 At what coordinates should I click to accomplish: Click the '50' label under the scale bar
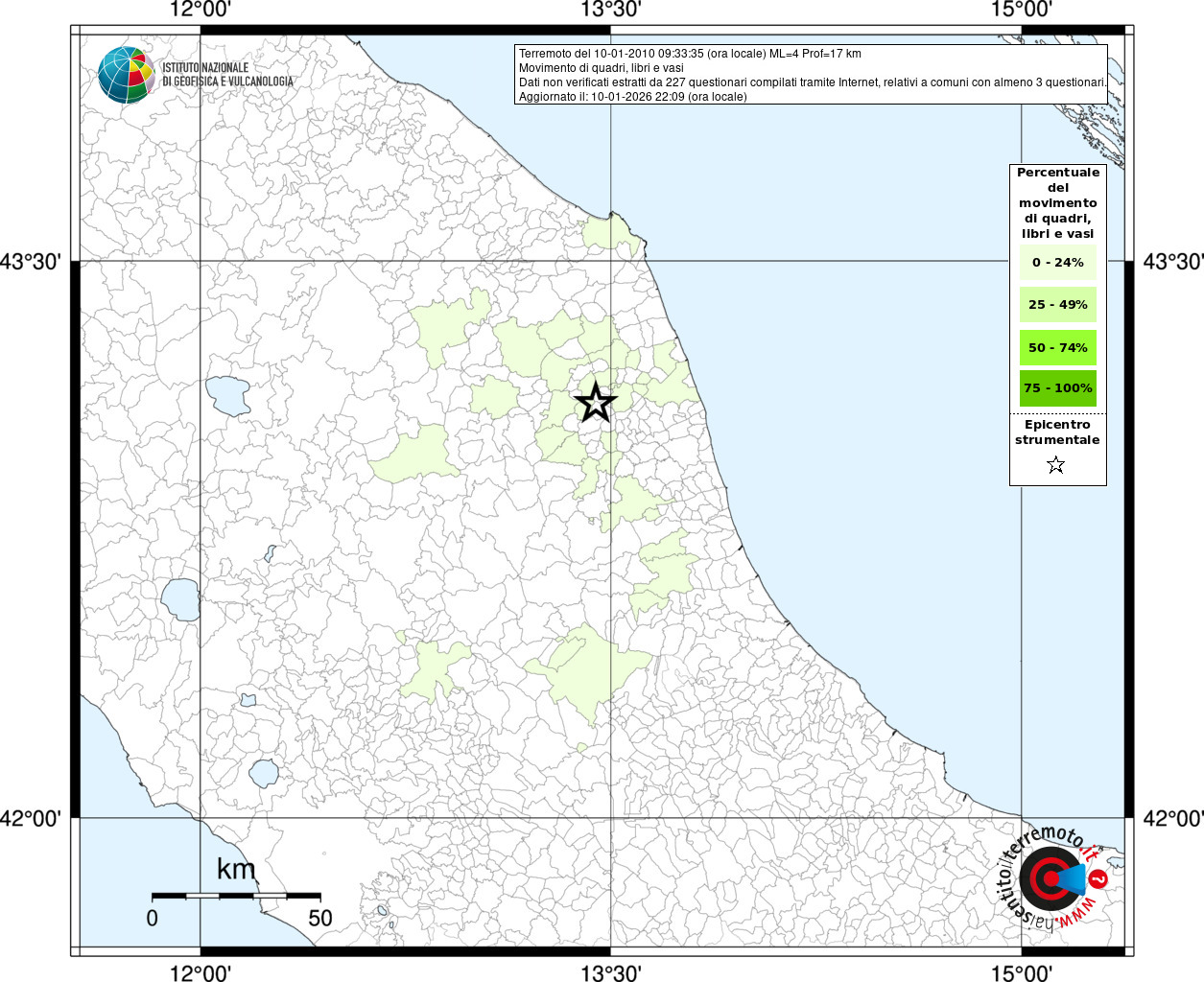[319, 918]
